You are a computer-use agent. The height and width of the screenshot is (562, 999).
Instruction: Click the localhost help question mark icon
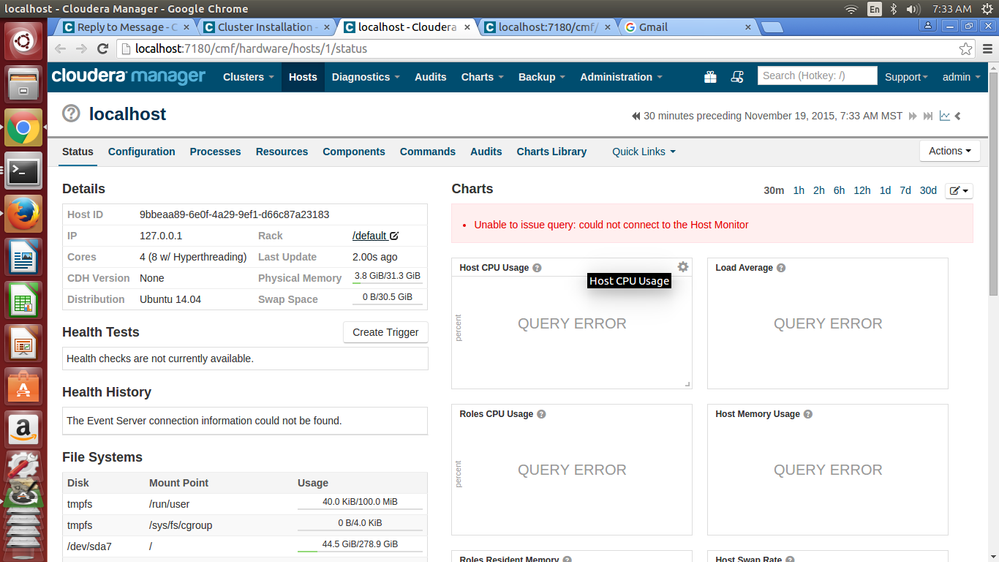click(71, 113)
